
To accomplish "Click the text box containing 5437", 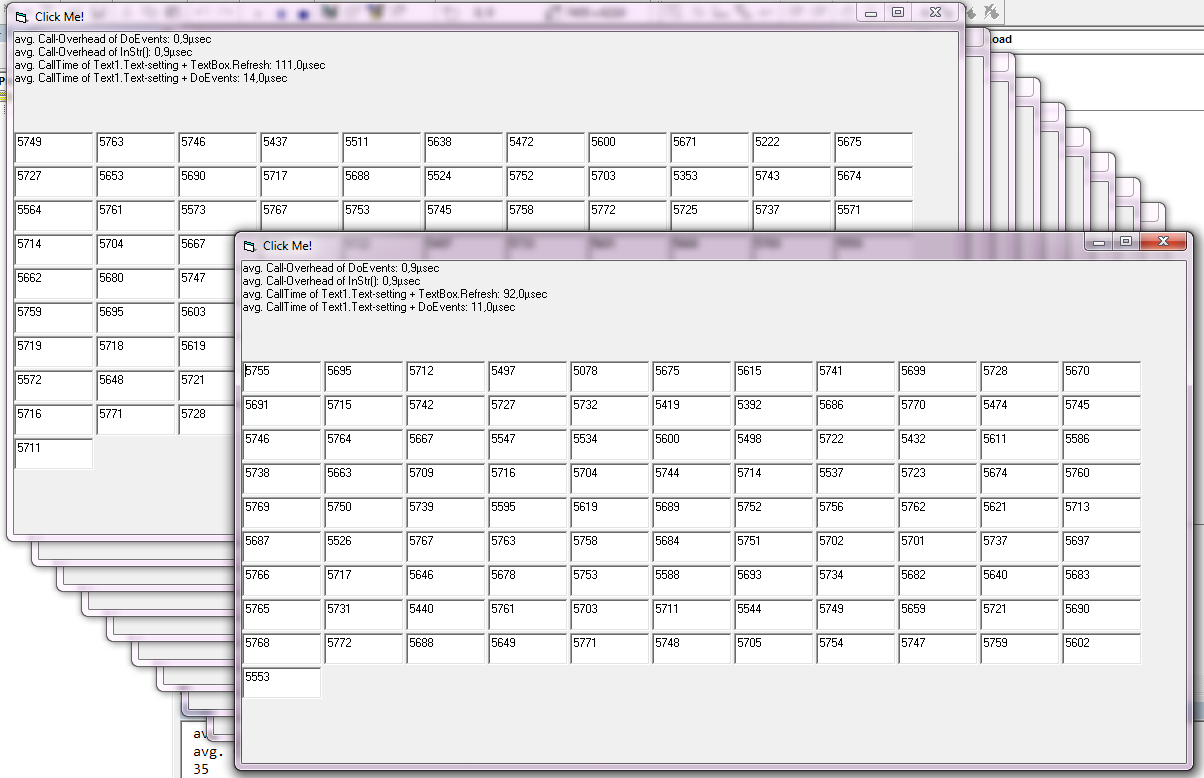I will click(299, 148).
